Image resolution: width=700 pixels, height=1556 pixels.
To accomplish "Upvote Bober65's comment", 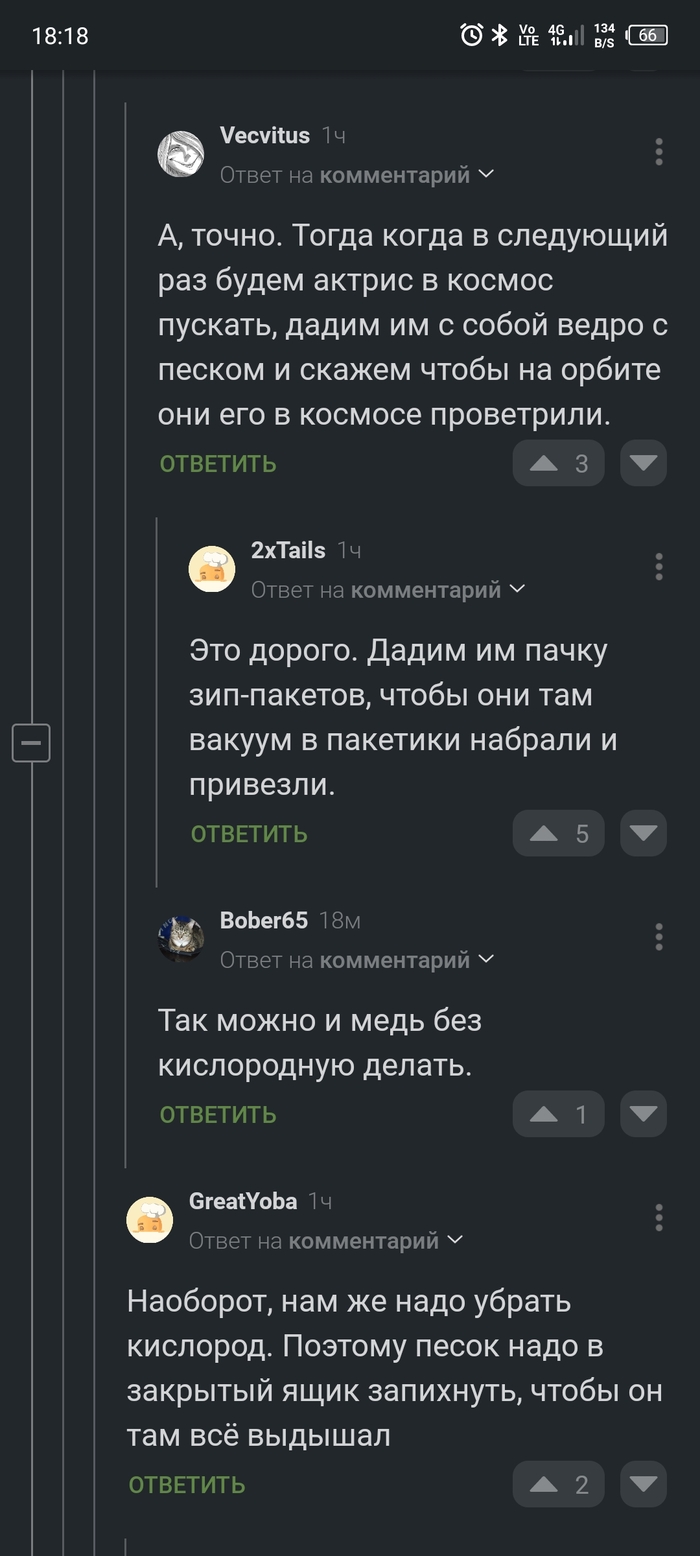I will point(558,1114).
